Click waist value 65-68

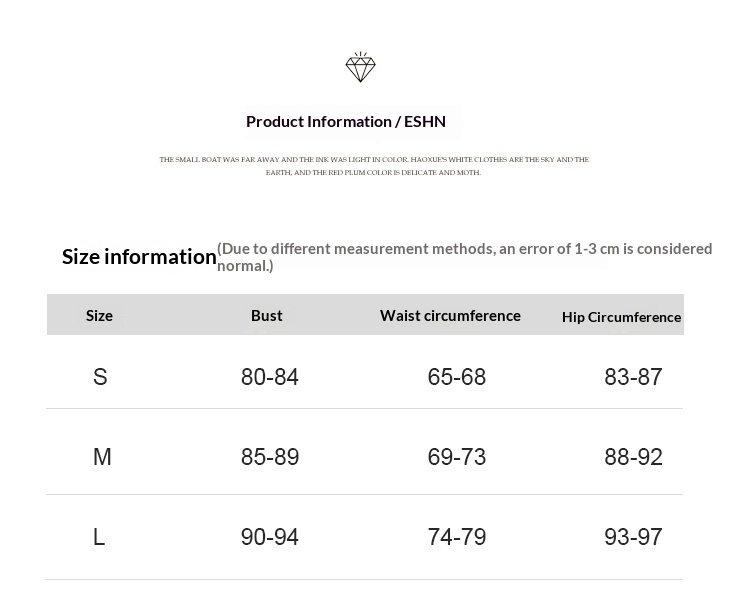tap(457, 377)
